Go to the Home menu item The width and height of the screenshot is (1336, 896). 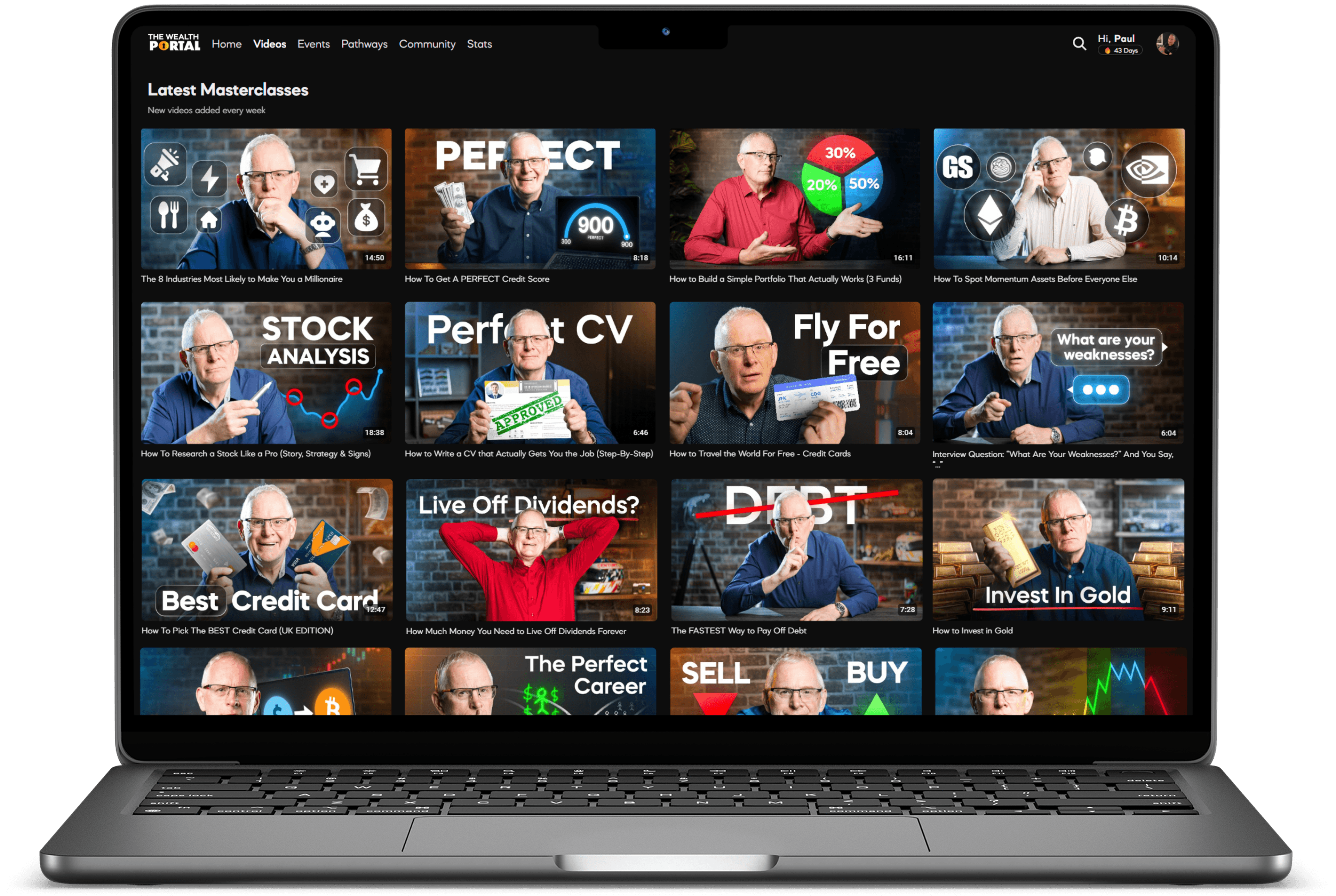(226, 44)
